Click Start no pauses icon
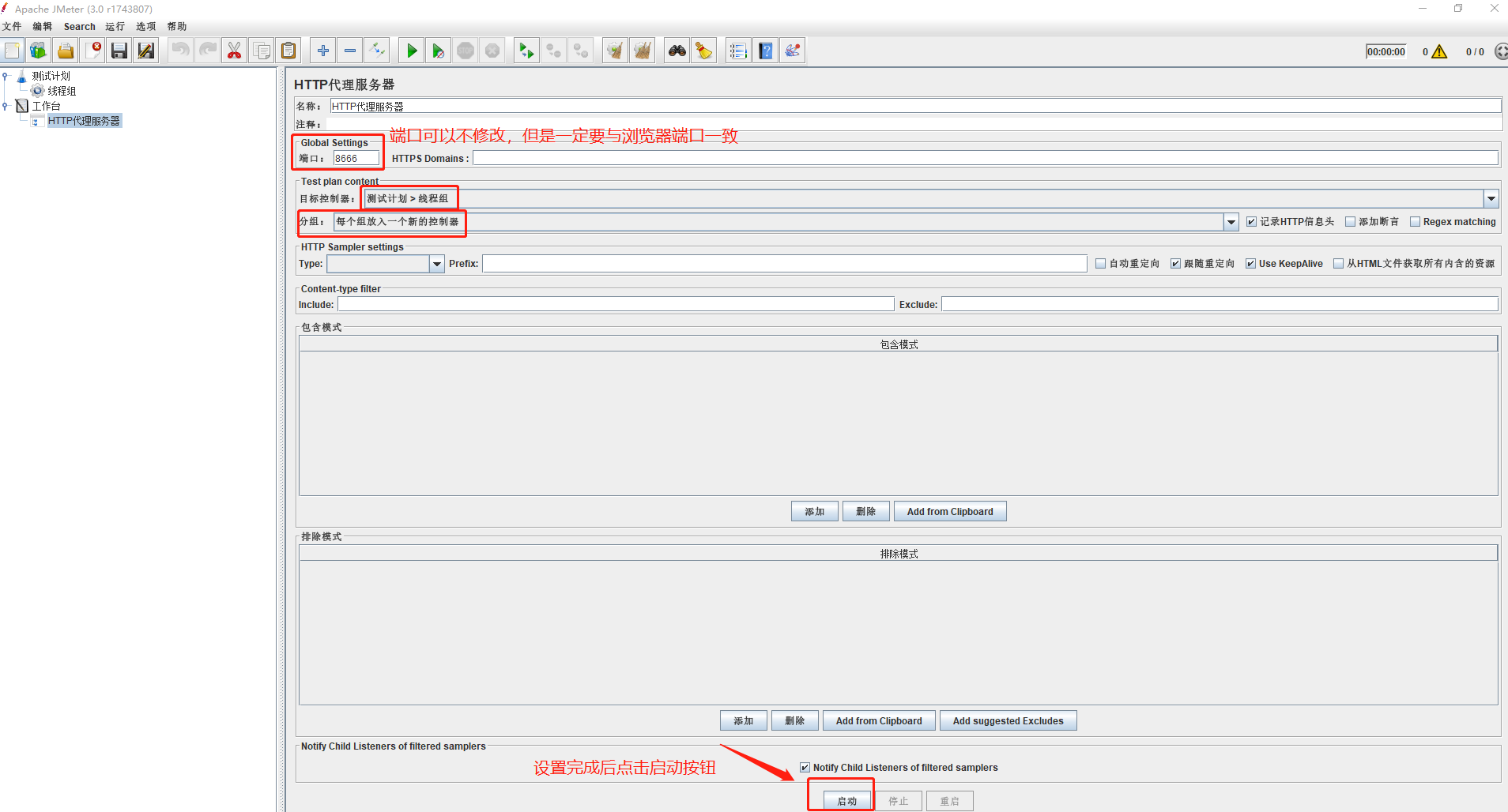 tap(438, 51)
